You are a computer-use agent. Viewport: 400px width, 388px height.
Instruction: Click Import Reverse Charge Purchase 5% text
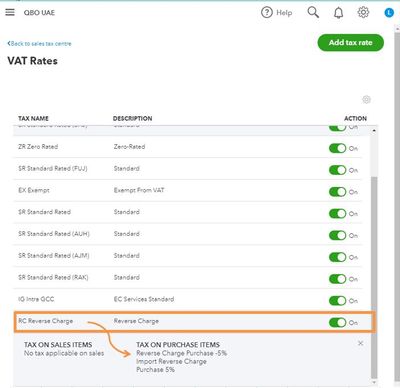[x=171, y=365]
